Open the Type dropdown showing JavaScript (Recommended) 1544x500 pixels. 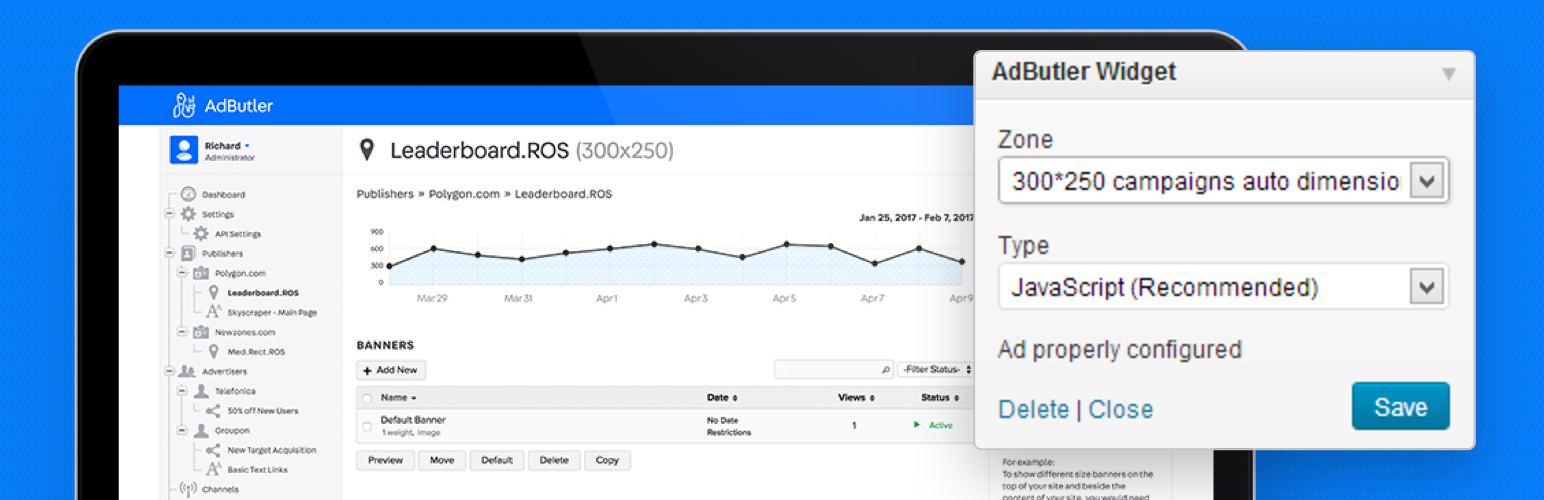click(x=1223, y=287)
